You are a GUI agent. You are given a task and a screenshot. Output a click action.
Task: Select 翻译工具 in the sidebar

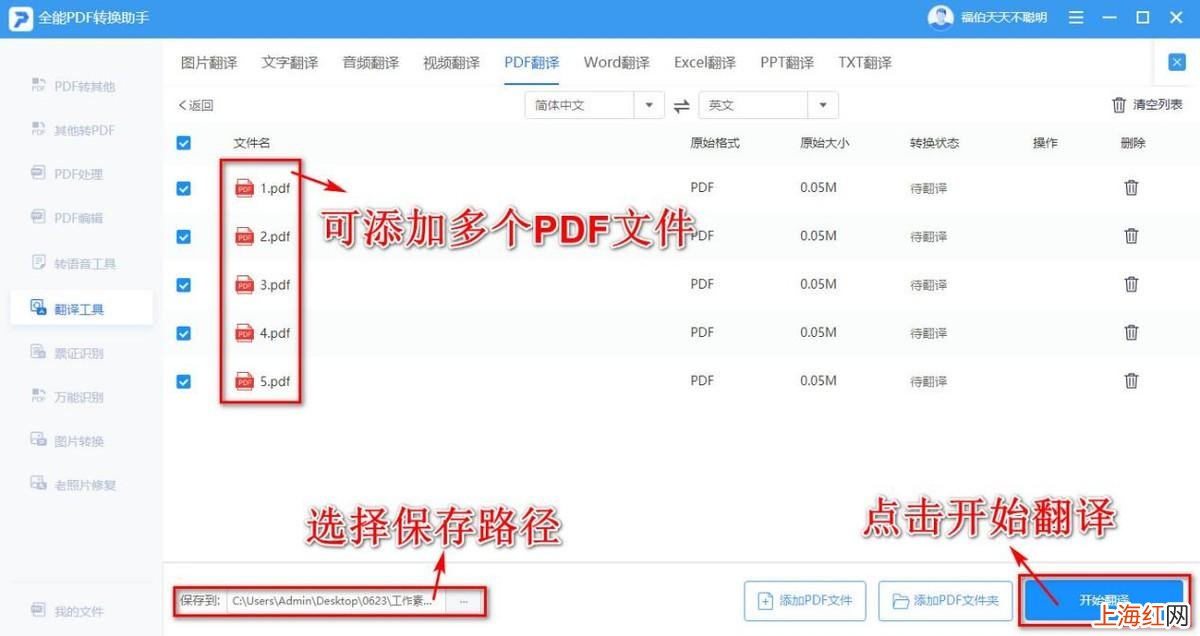(82, 308)
